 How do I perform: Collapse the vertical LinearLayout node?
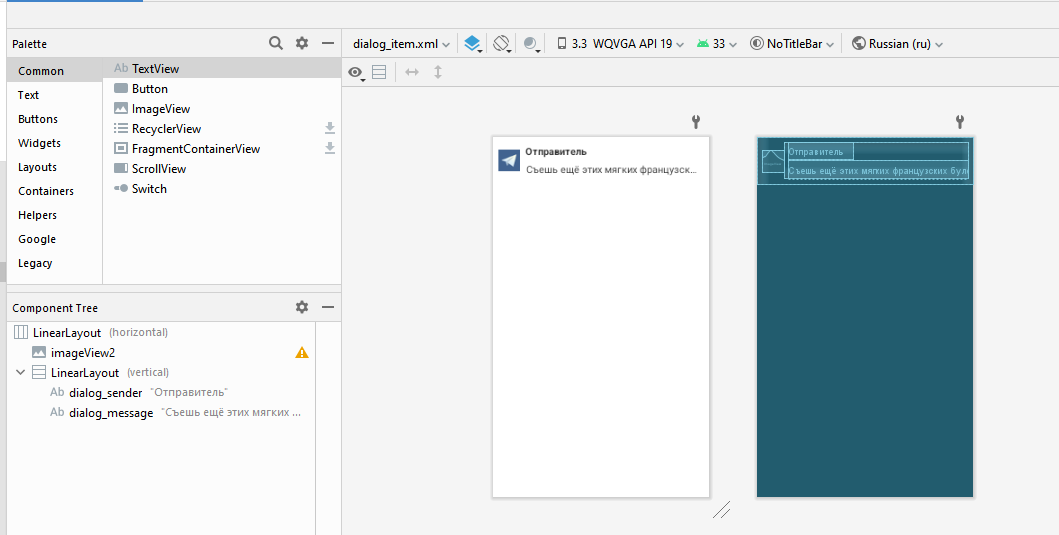coord(20,372)
